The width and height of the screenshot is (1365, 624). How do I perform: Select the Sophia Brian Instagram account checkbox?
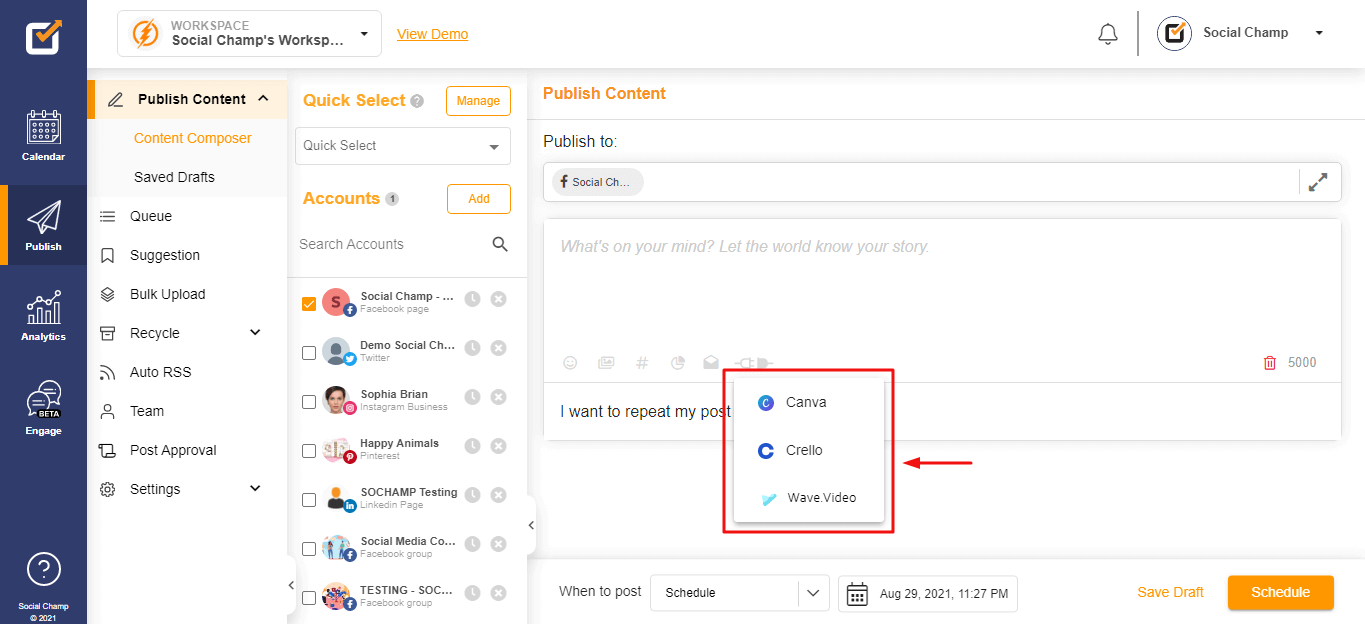(x=309, y=402)
